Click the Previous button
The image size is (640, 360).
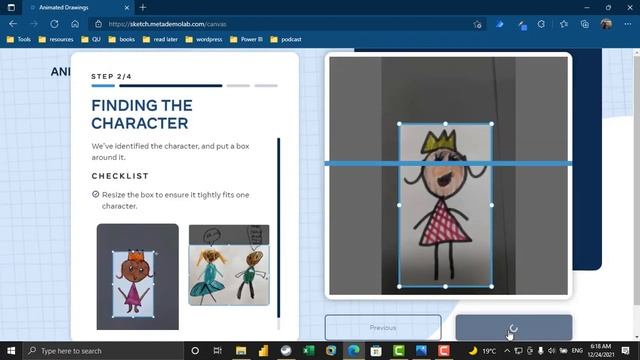[x=383, y=327]
